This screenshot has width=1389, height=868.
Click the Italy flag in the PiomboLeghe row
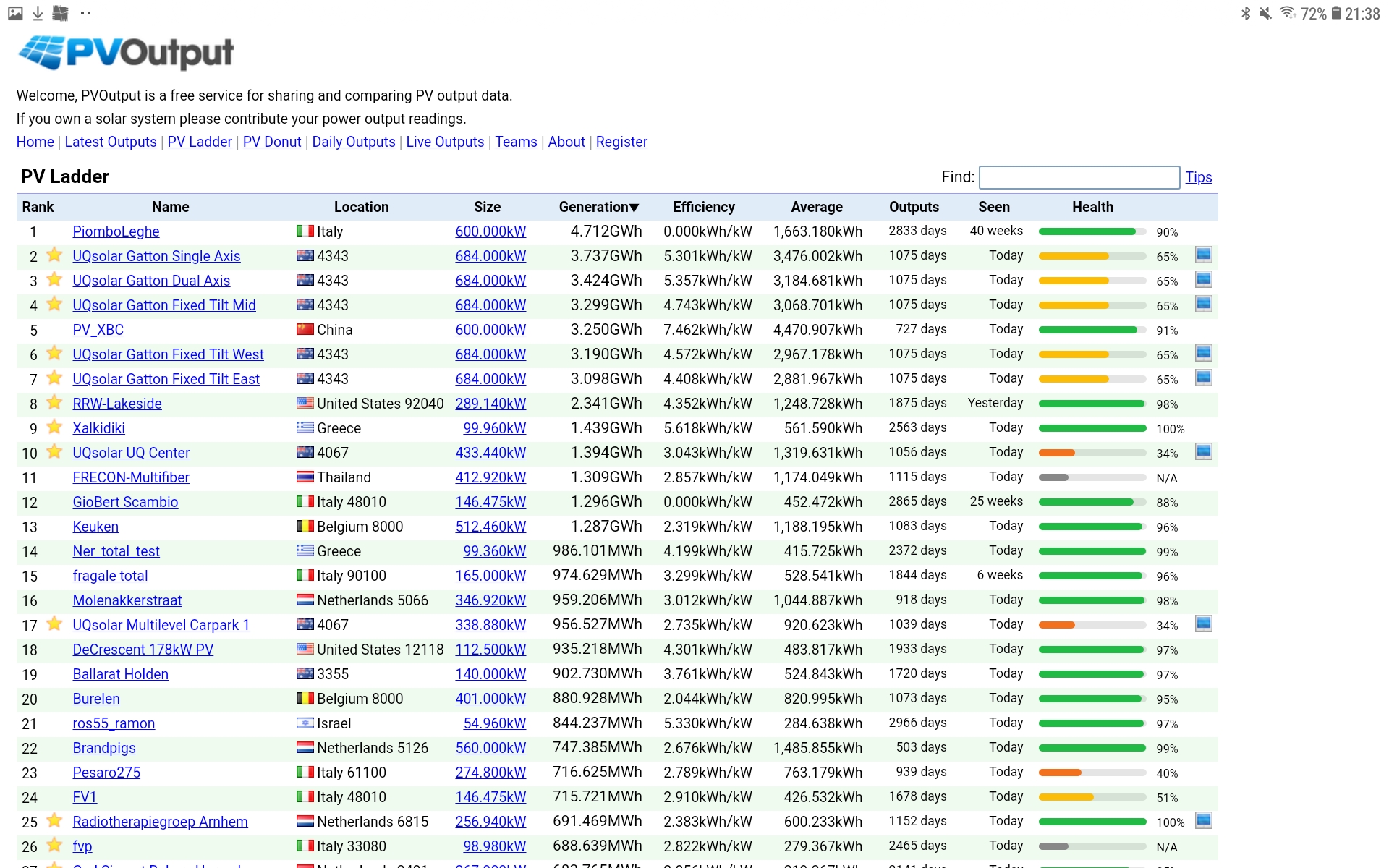305,231
